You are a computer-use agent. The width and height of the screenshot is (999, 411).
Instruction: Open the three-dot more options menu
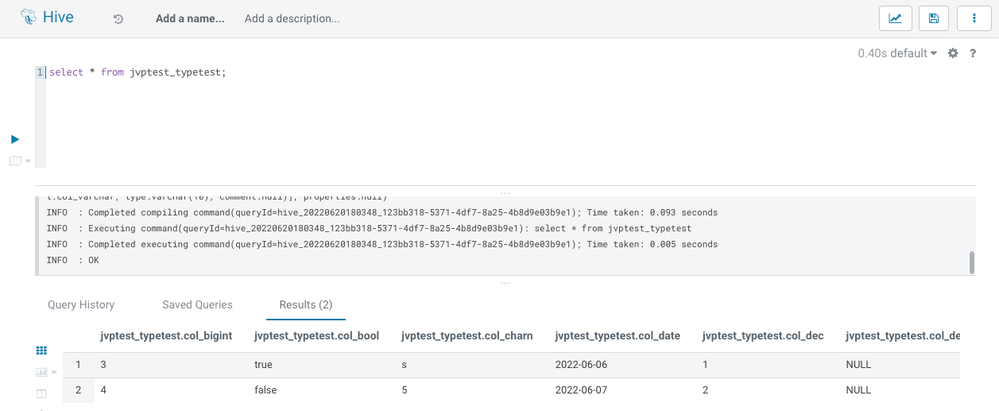click(974, 18)
